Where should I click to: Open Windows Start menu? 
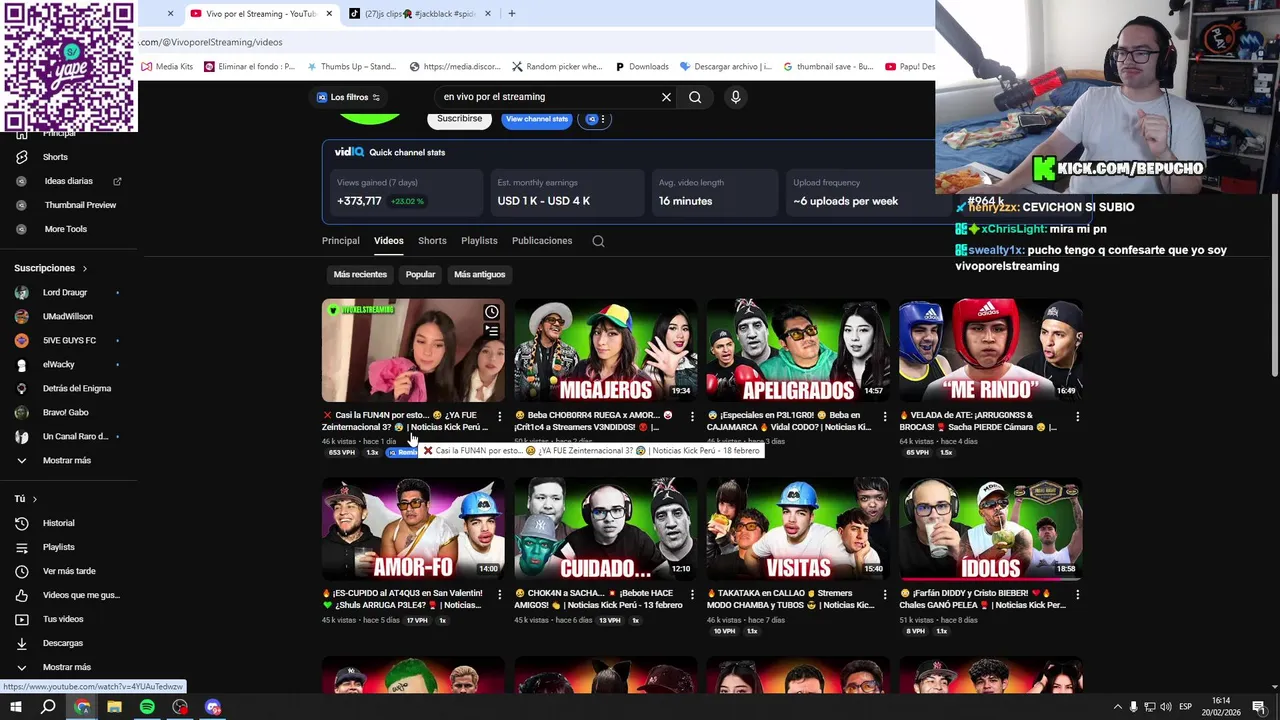(x=17, y=707)
